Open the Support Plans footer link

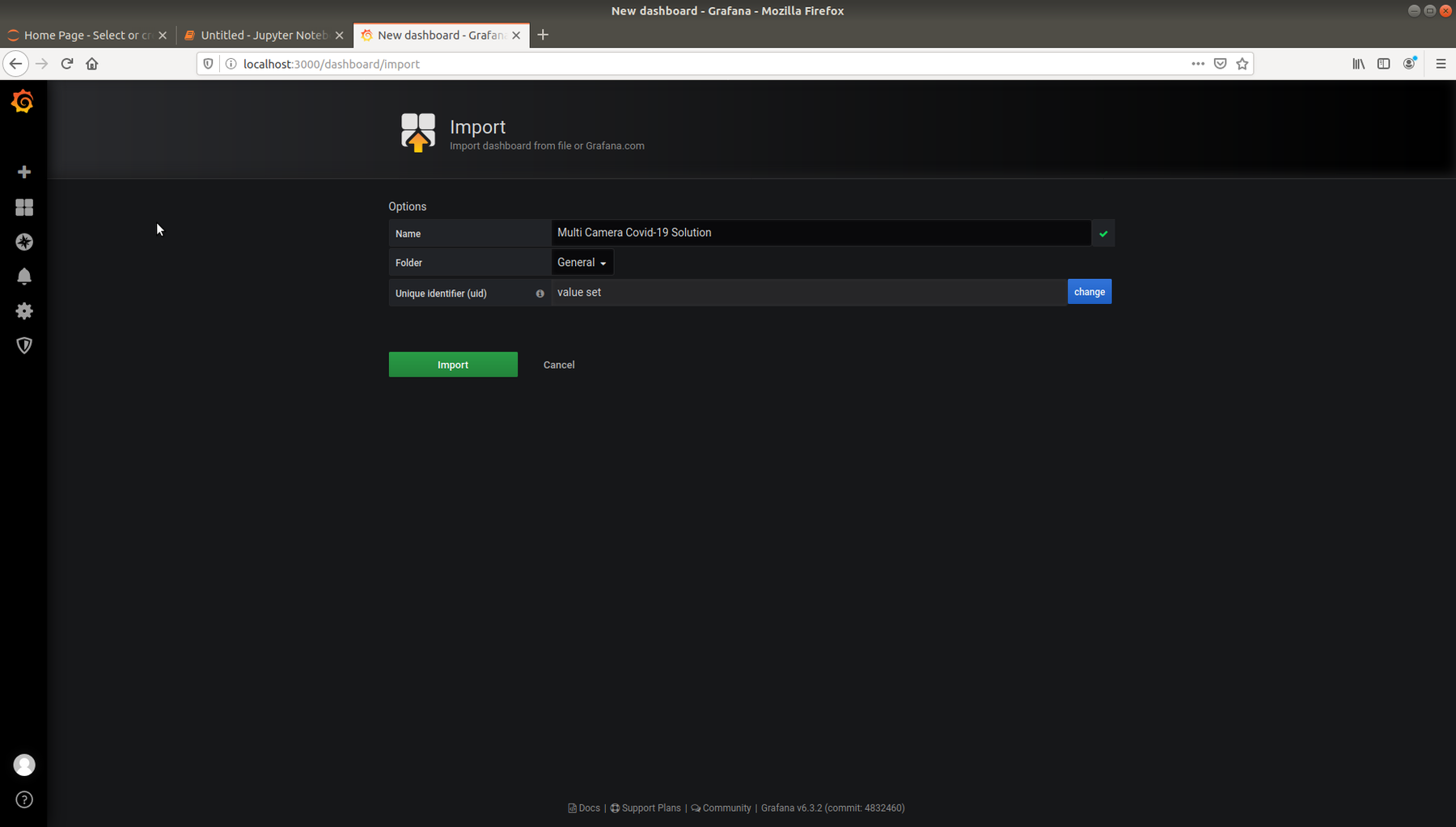pyautogui.click(x=645, y=808)
